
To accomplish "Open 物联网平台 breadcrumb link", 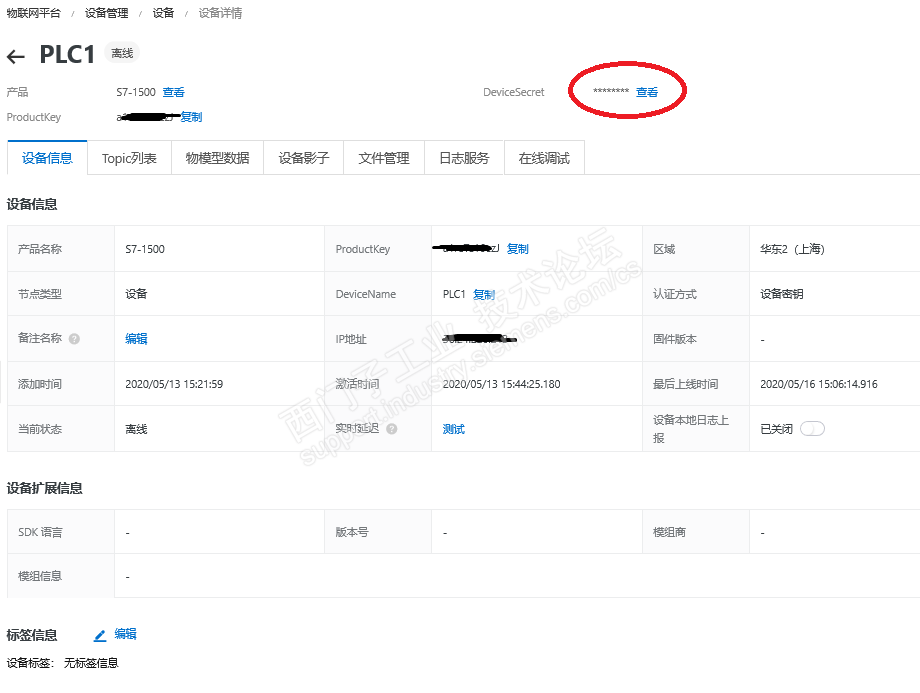I will tap(33, 13).
